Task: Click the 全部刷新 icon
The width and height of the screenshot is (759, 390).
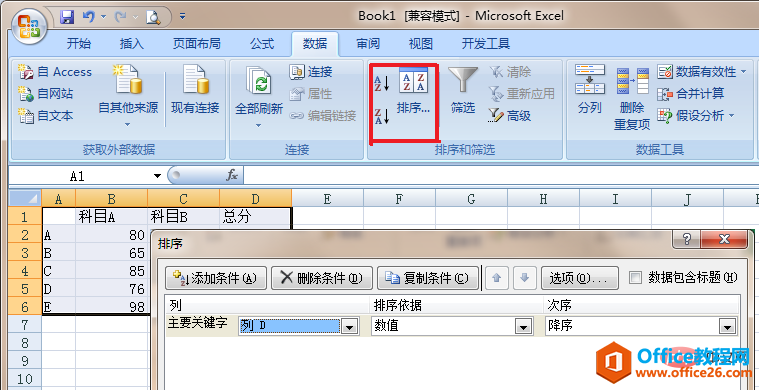Action: click(x=259, y=80)
